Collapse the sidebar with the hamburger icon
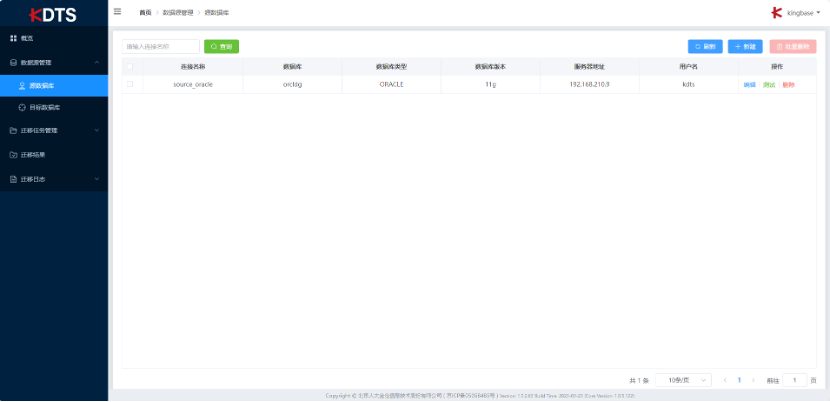The width and height of the screenshot is (830, 402). 118,11
